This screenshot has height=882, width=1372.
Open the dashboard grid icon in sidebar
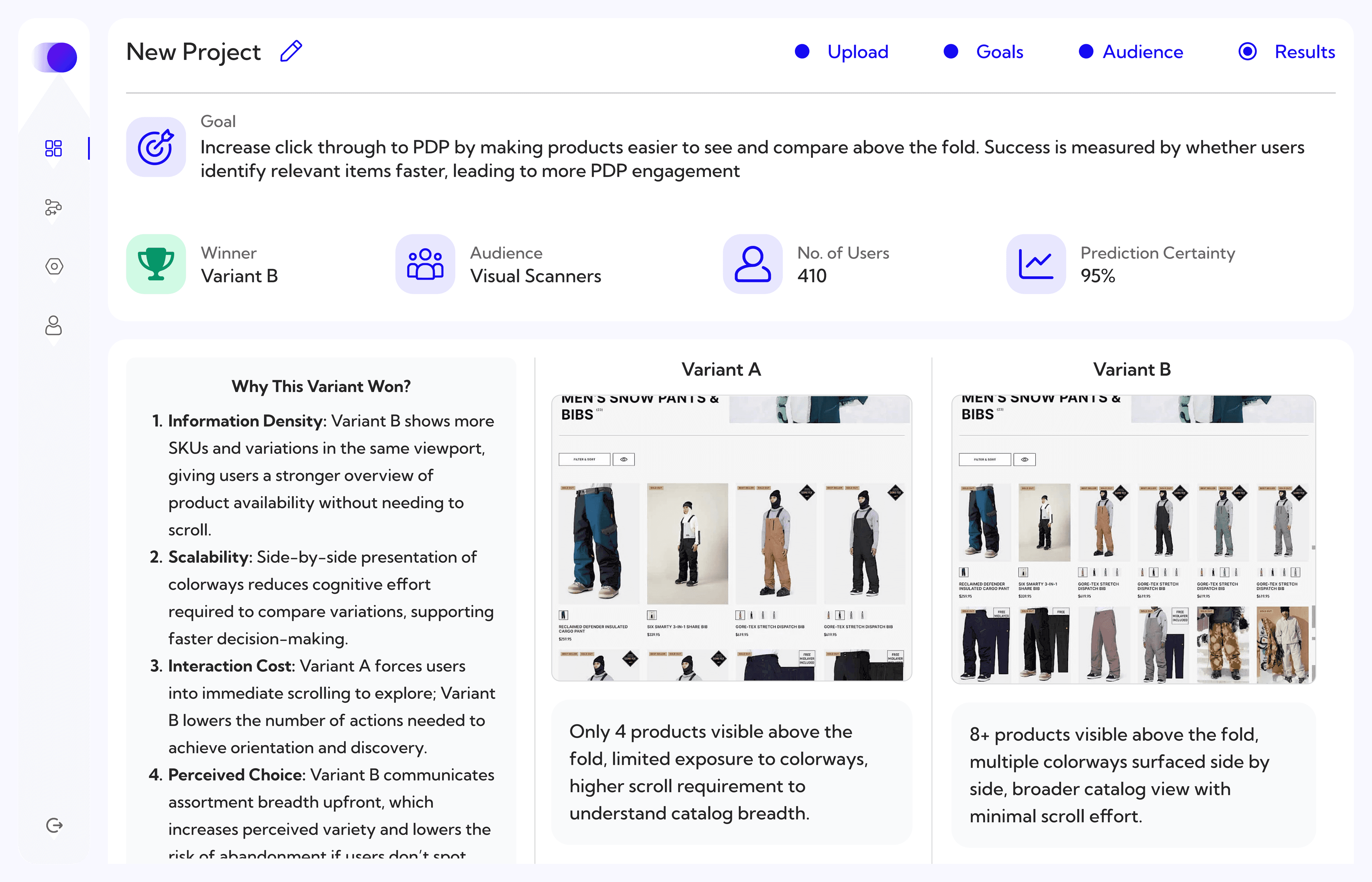[x=54, y=148]
